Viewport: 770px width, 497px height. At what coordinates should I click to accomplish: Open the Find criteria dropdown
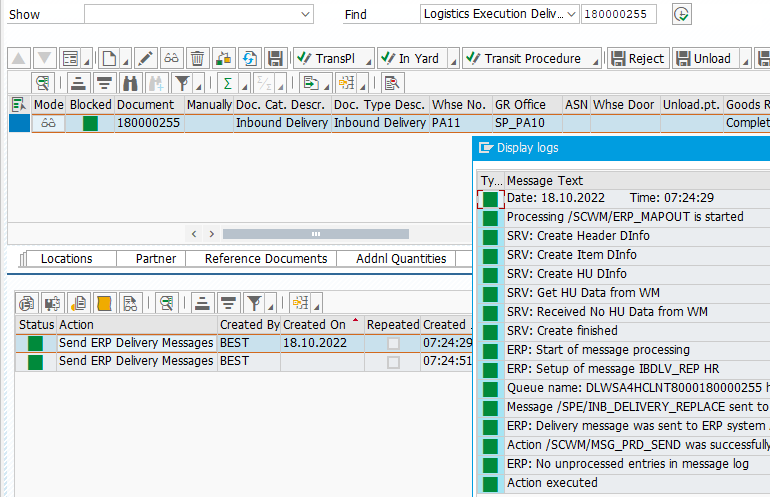click(x=572, y=14)
